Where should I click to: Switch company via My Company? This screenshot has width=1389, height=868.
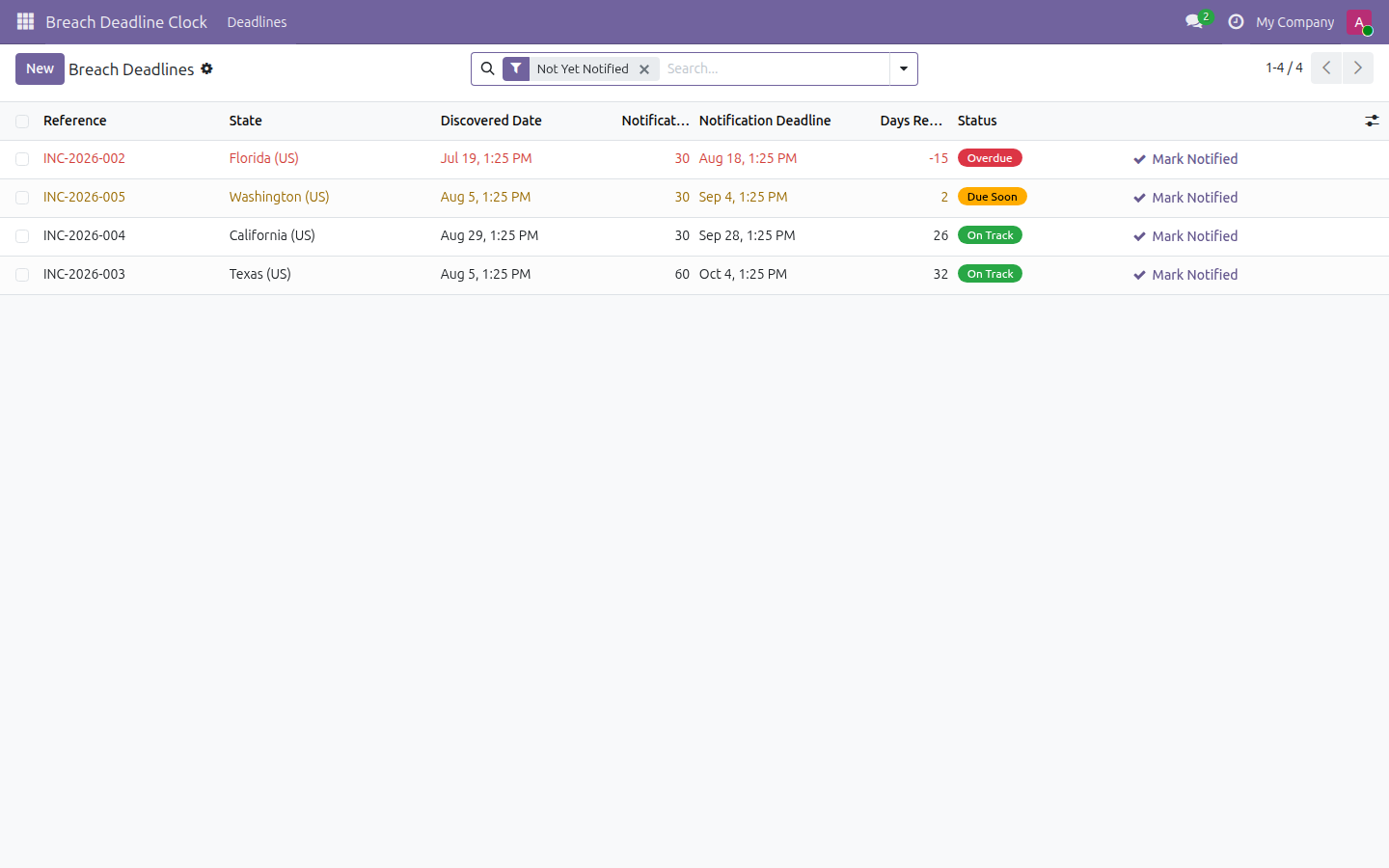(x=1294, y=22)
